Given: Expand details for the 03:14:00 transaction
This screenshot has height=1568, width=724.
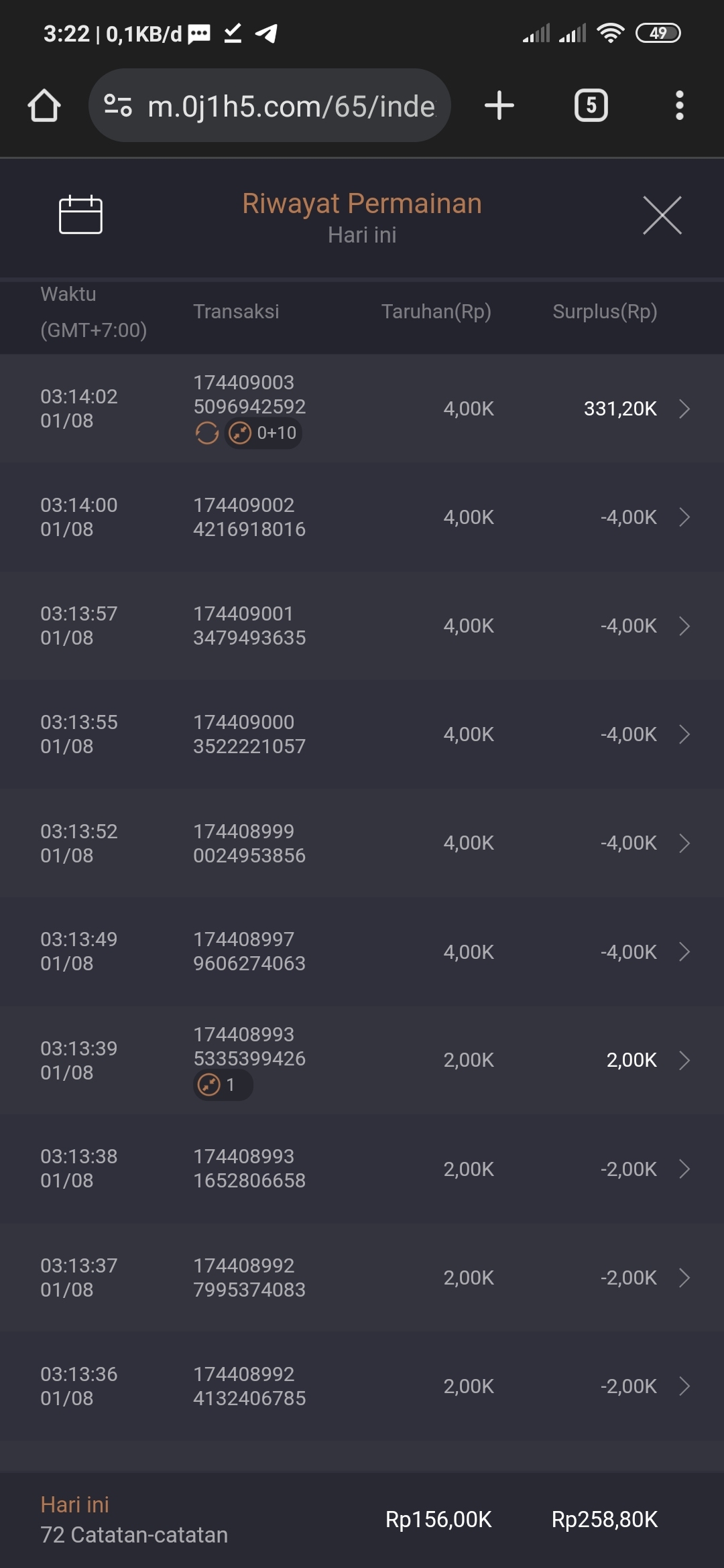Looking at the screenshot, I should tap(684, 517).
